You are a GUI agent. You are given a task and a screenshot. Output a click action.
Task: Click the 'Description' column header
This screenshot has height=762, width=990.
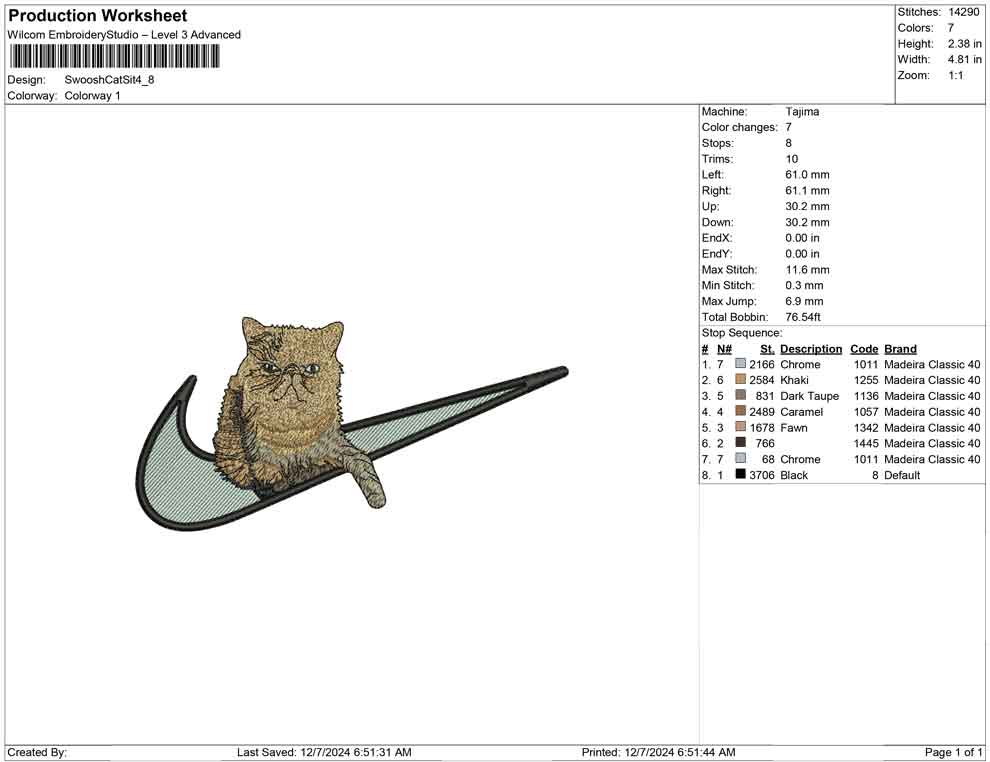pos(811,348)
